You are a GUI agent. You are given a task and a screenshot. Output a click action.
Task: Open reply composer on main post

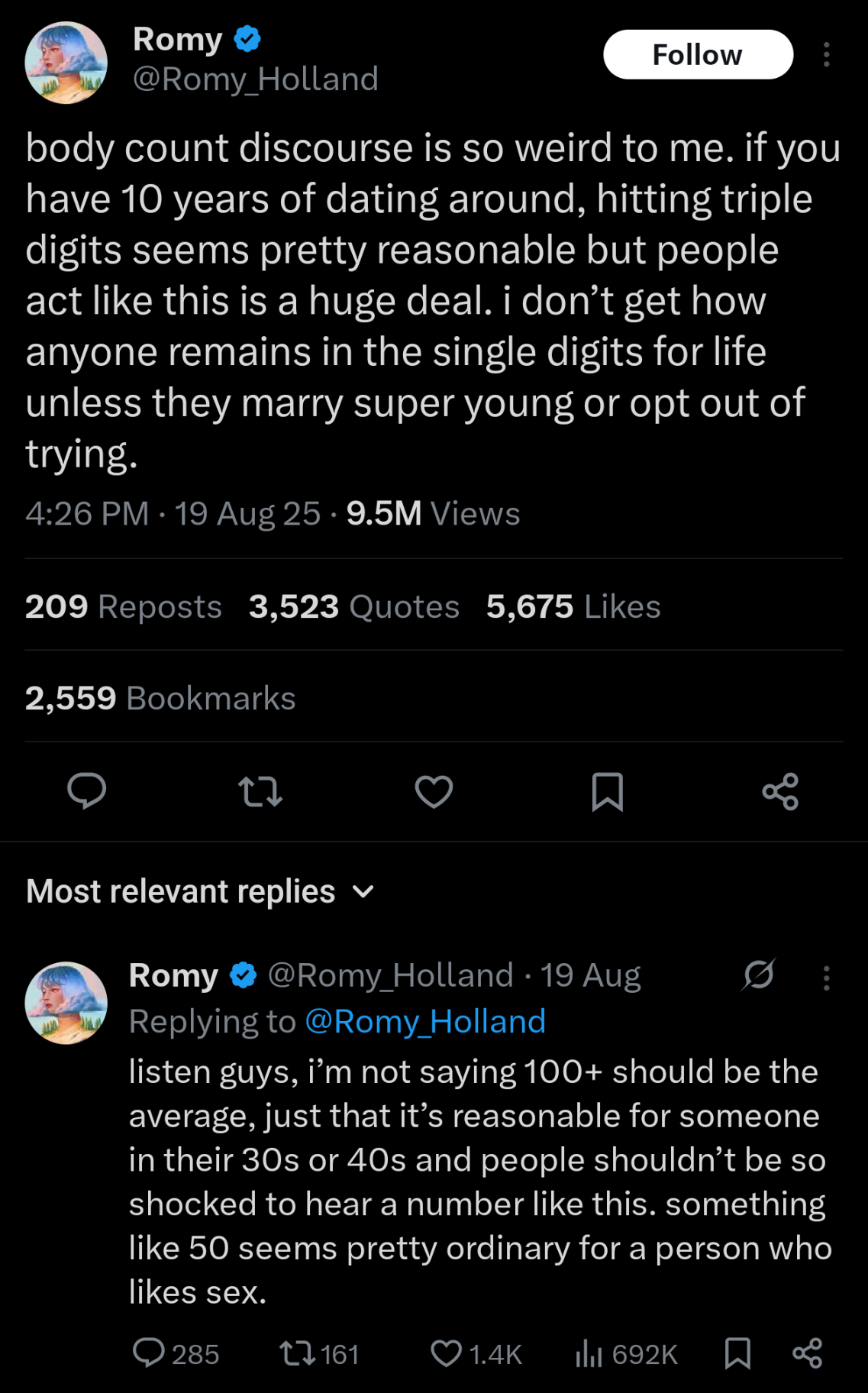[86, 791]
